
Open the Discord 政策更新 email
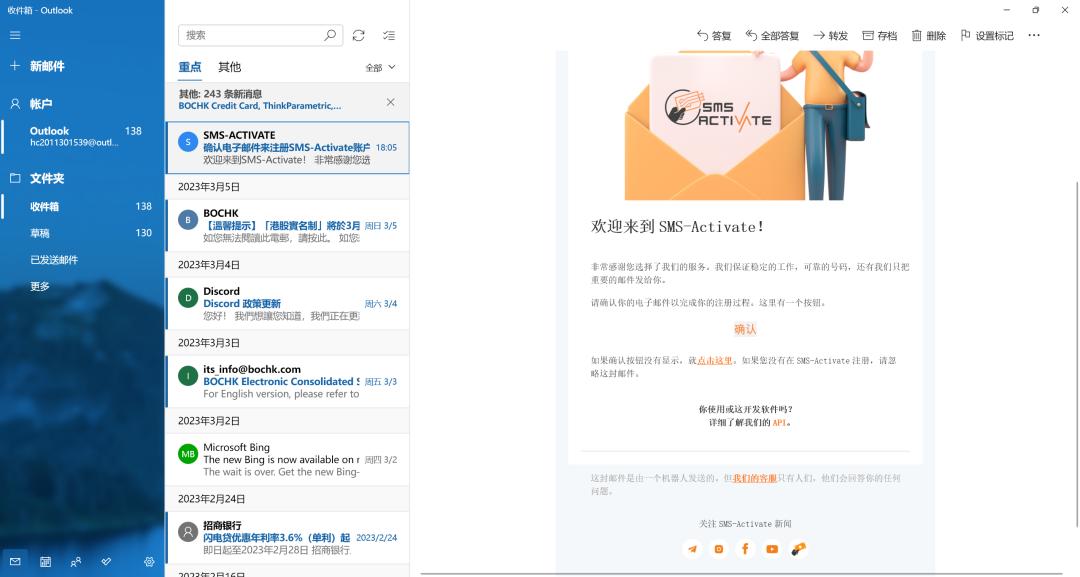287,304
